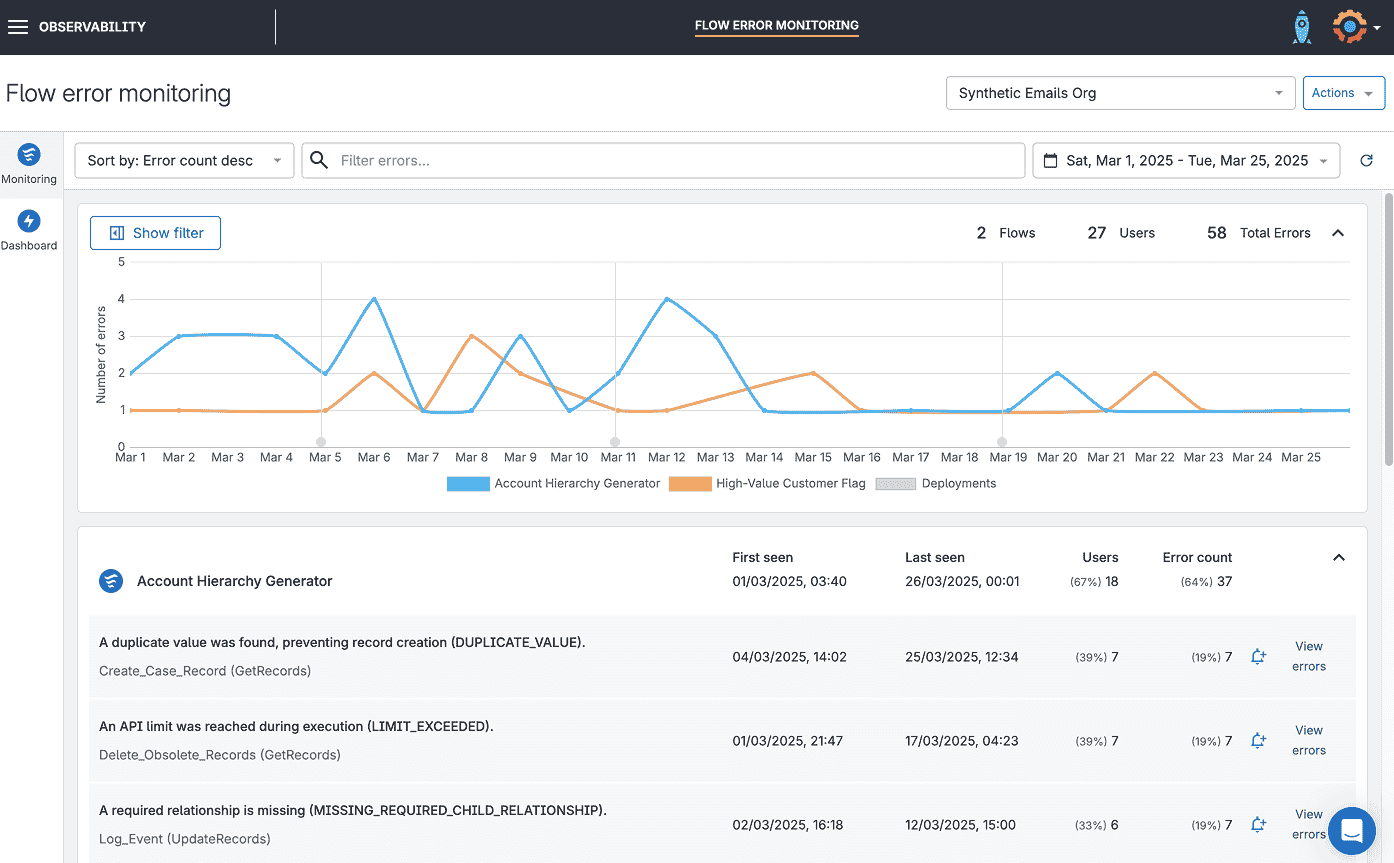Open the Synthetic Emails Org selector
This screenshot has width=1394, height=863.
(x=1120, y=93)
